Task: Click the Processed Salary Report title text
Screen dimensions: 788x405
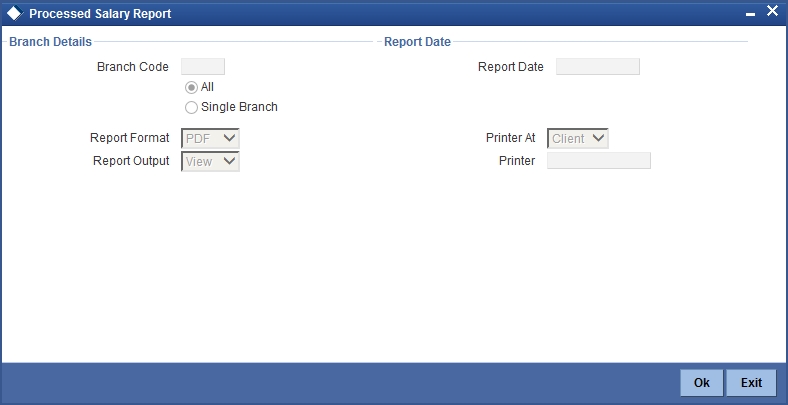Action: (100, 14)
